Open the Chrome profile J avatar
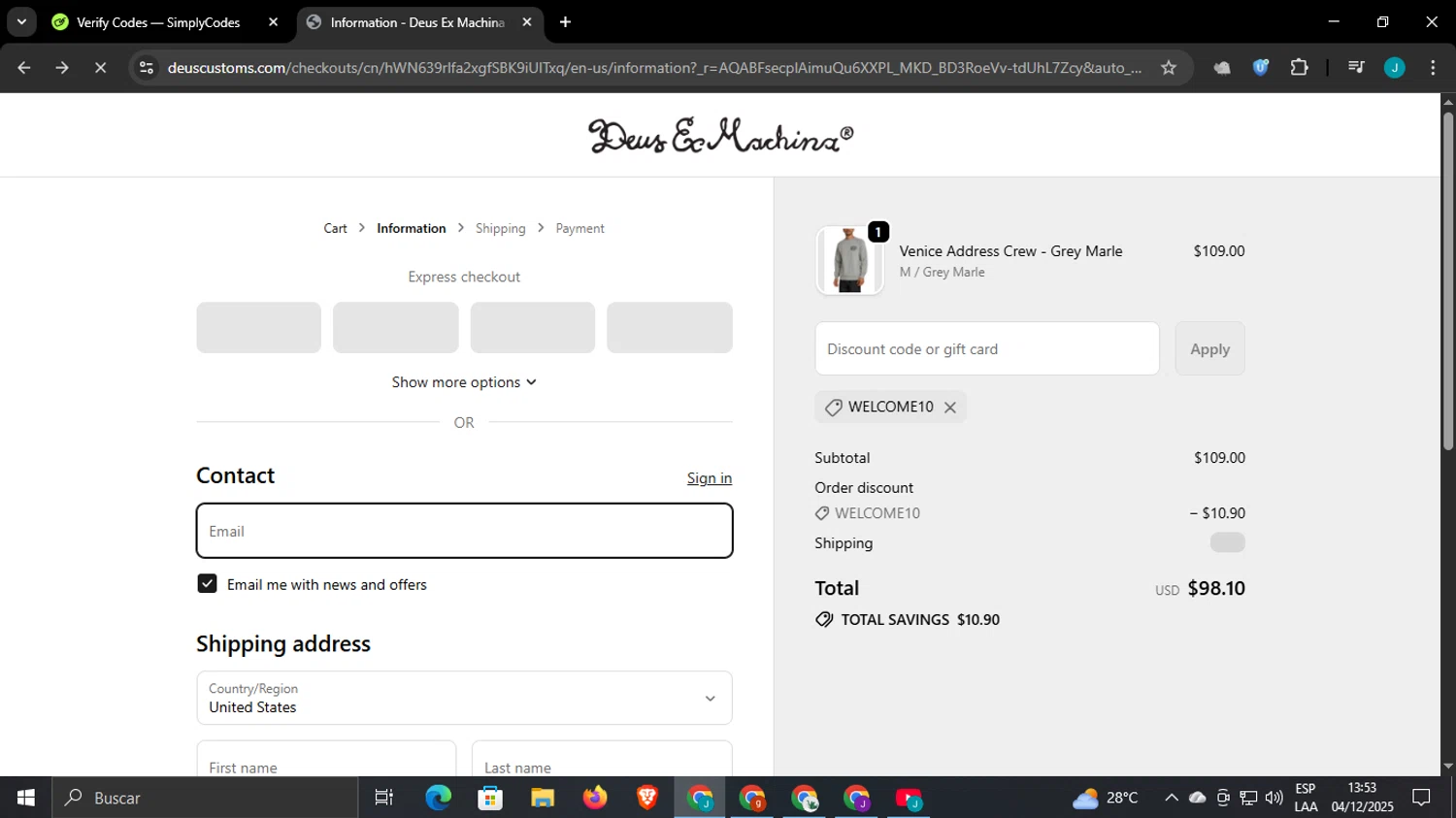Image resolution: width=1456 pixels, height=818 pixels. [1395, 68]
